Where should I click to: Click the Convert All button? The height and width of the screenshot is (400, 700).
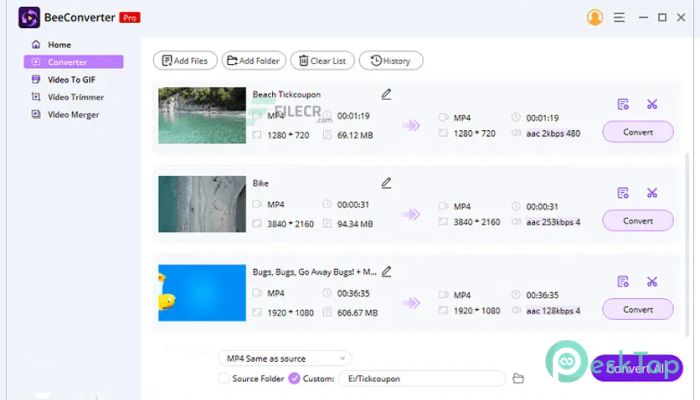[637, 368]
